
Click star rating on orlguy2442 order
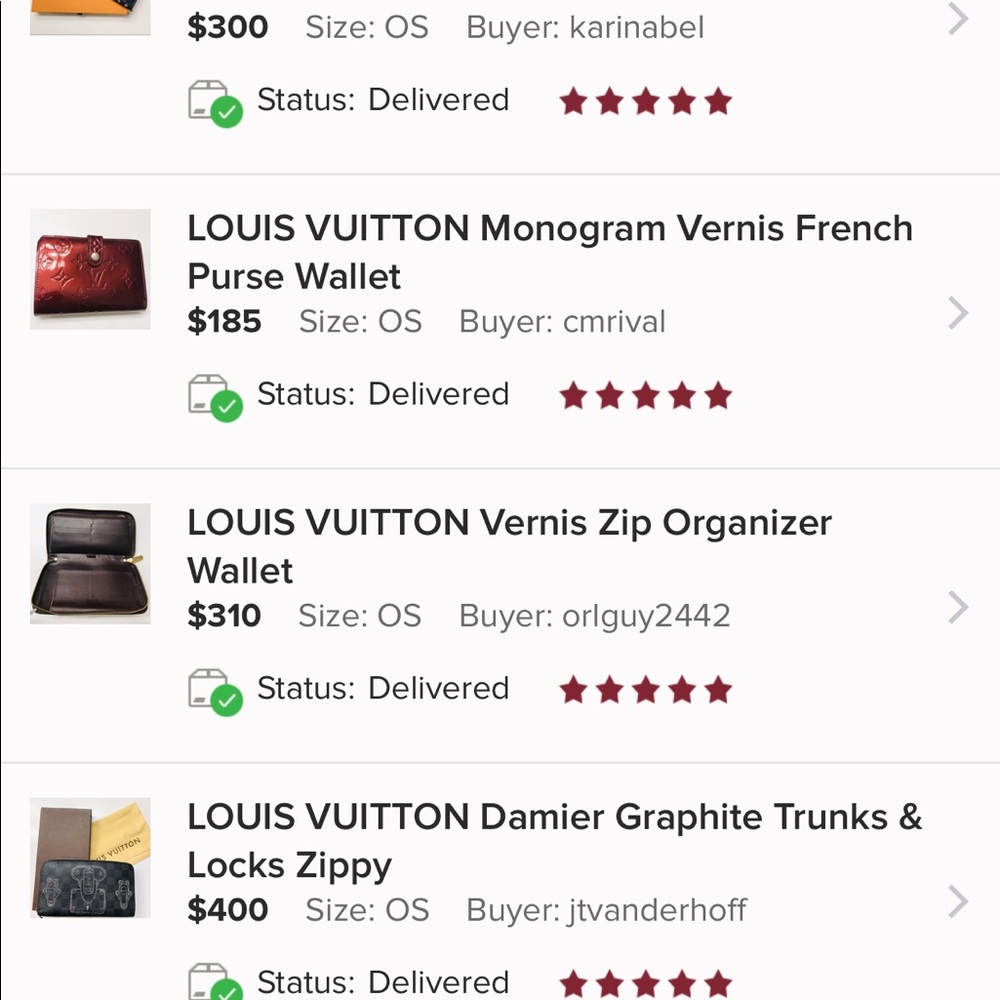645,689
